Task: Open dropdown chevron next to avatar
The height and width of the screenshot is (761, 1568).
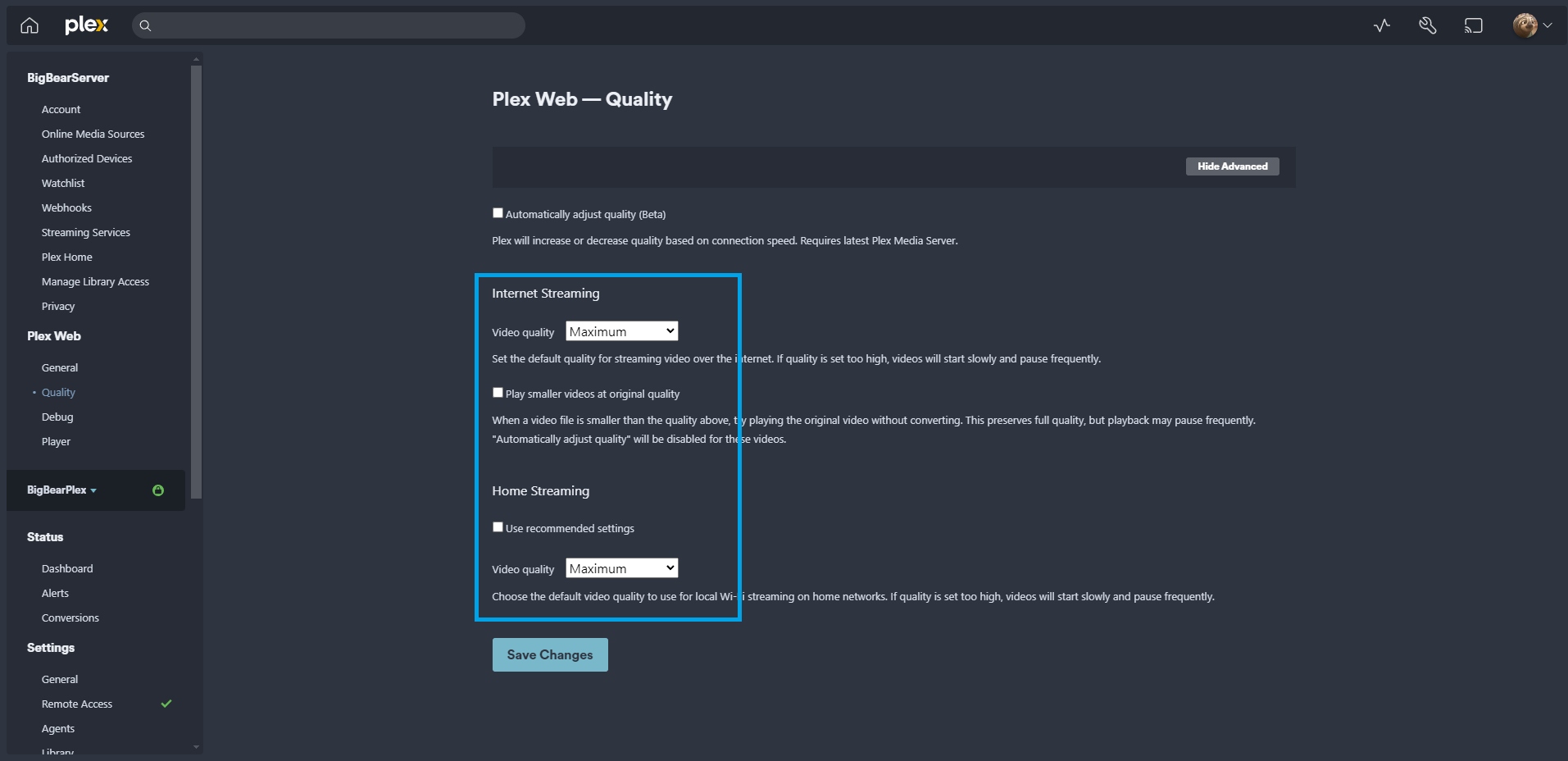Action: click(x=1548, y=25)
